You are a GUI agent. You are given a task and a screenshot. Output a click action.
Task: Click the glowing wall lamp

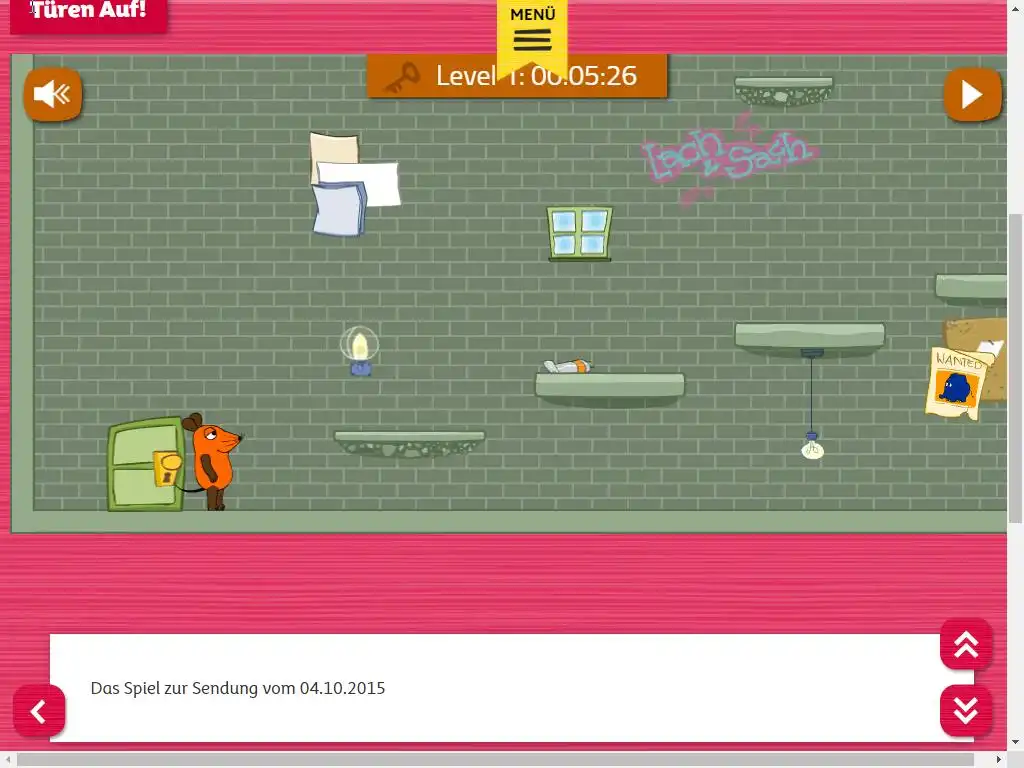click(359, 351)
